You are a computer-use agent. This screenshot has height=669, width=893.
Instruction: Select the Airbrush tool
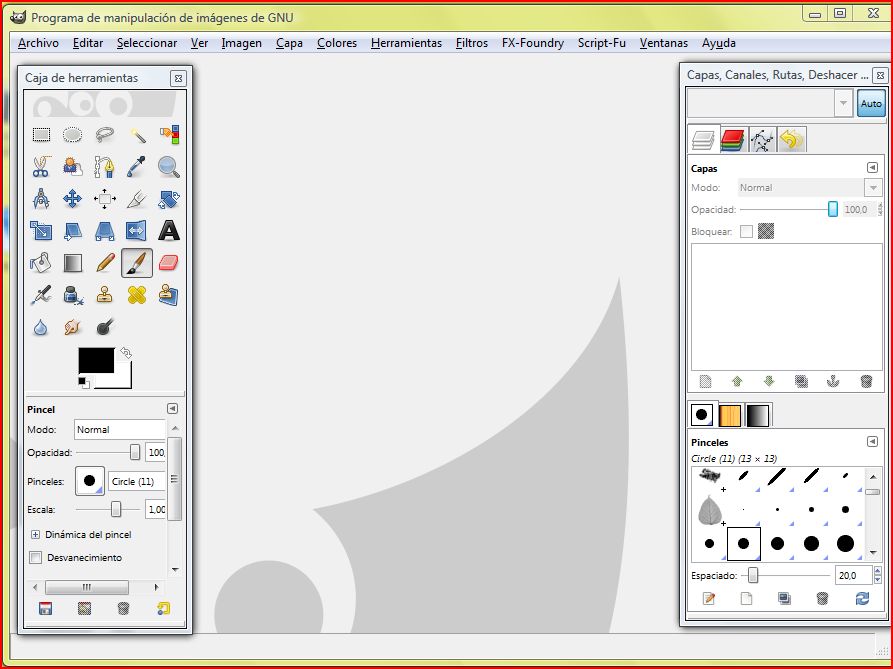[x=41, y=295]
